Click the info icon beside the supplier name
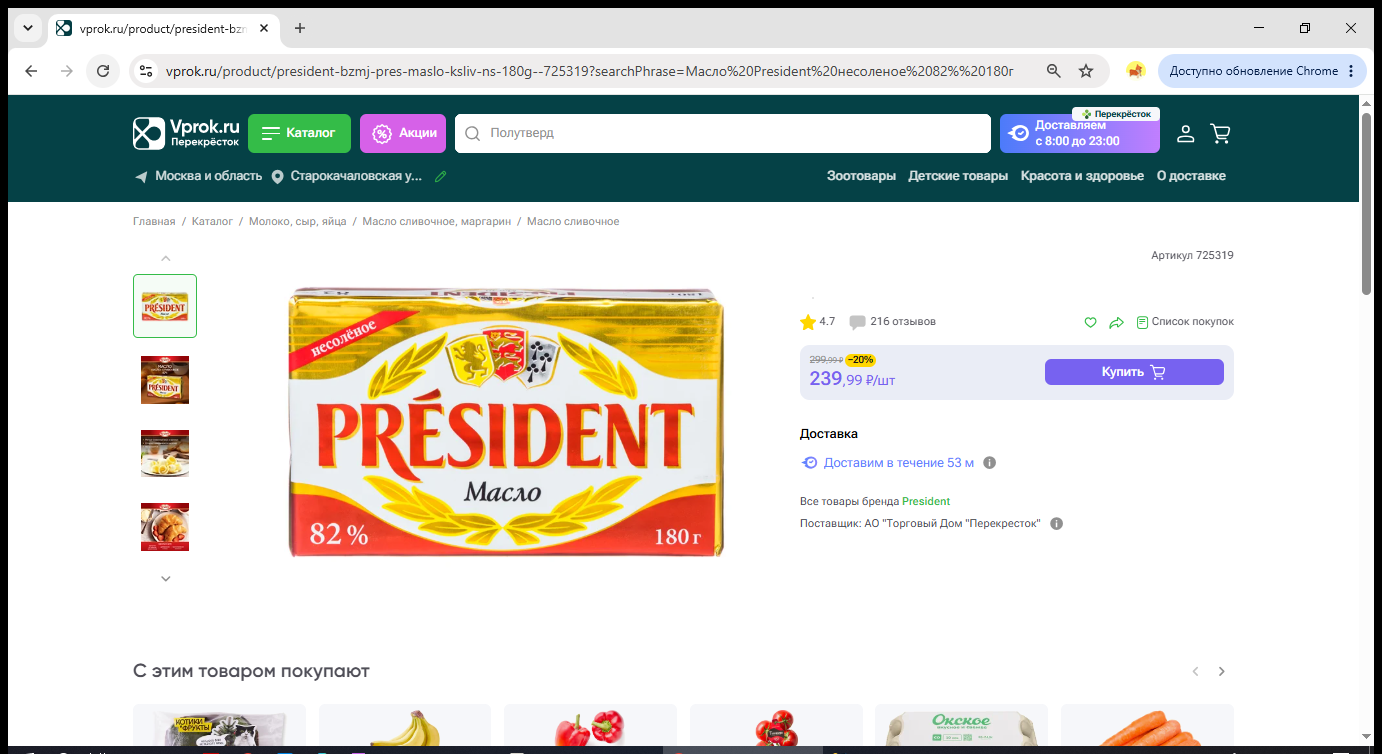1382x754 pixels. coord(1057,524)
